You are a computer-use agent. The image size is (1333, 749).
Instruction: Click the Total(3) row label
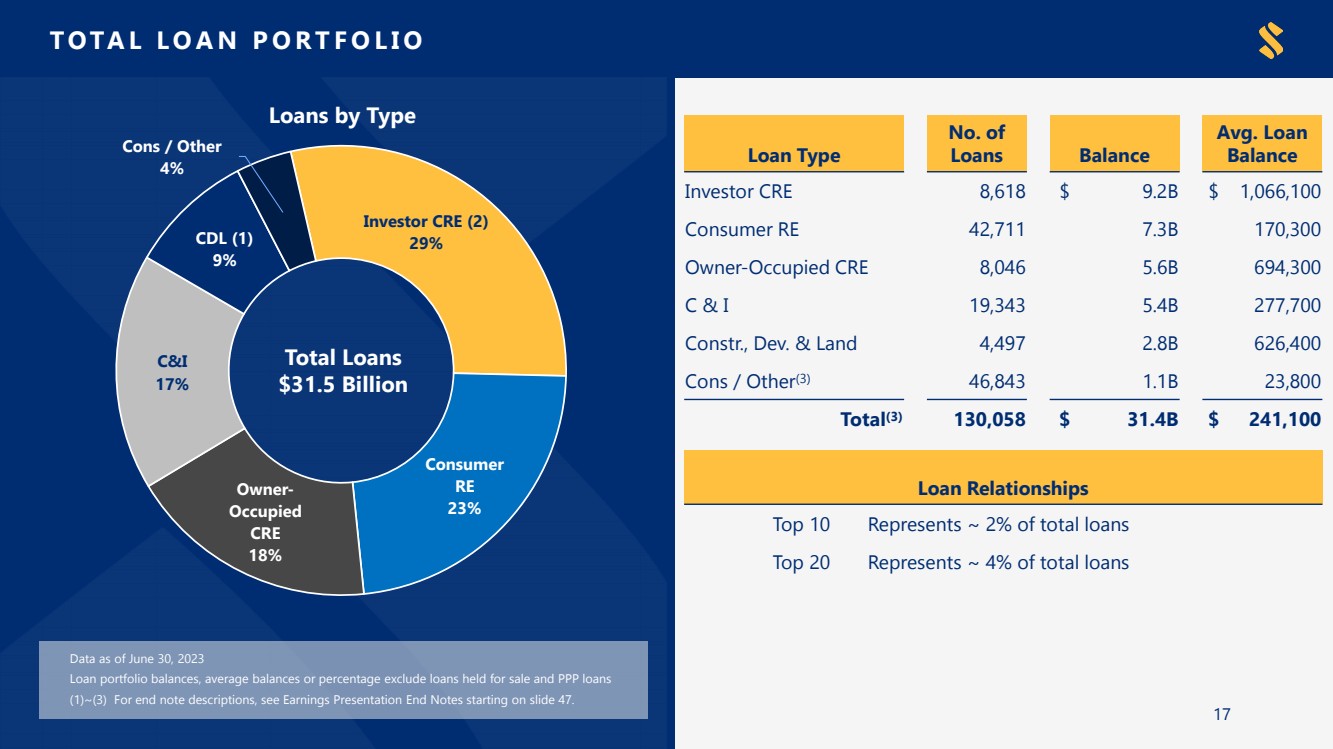coord(871,419)
